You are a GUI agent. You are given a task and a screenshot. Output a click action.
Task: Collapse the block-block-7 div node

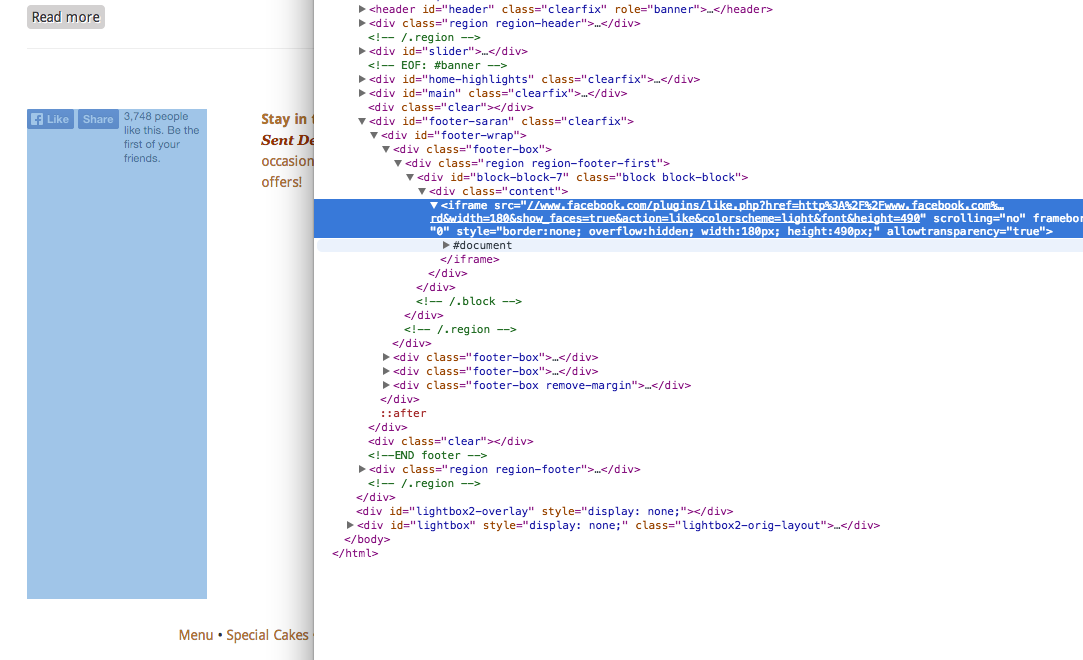410,177
